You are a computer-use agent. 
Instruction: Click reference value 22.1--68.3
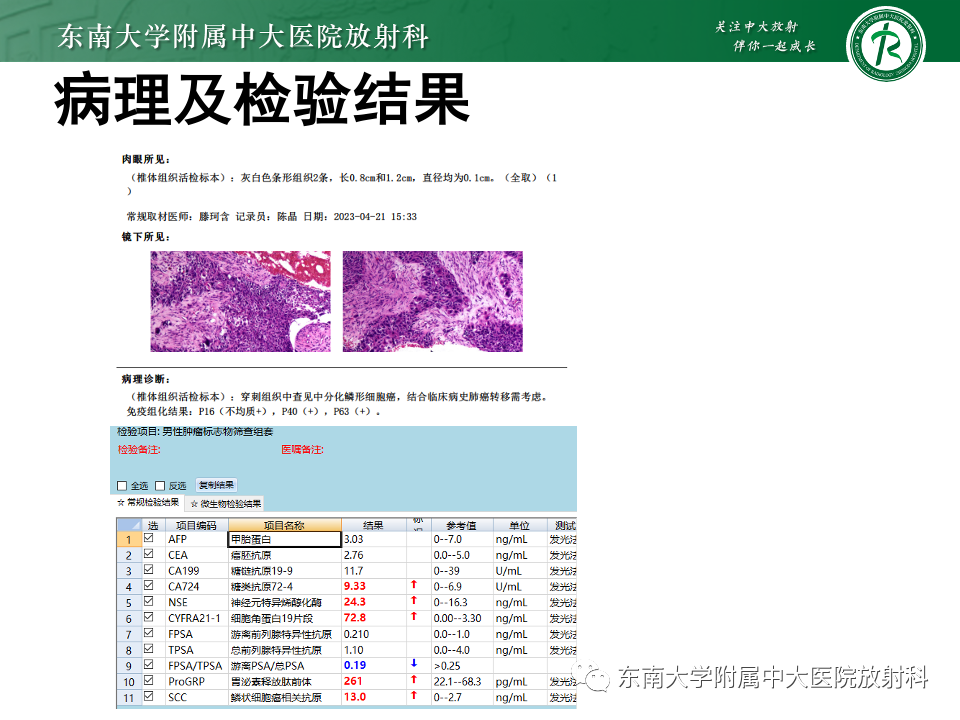[457, 681]
